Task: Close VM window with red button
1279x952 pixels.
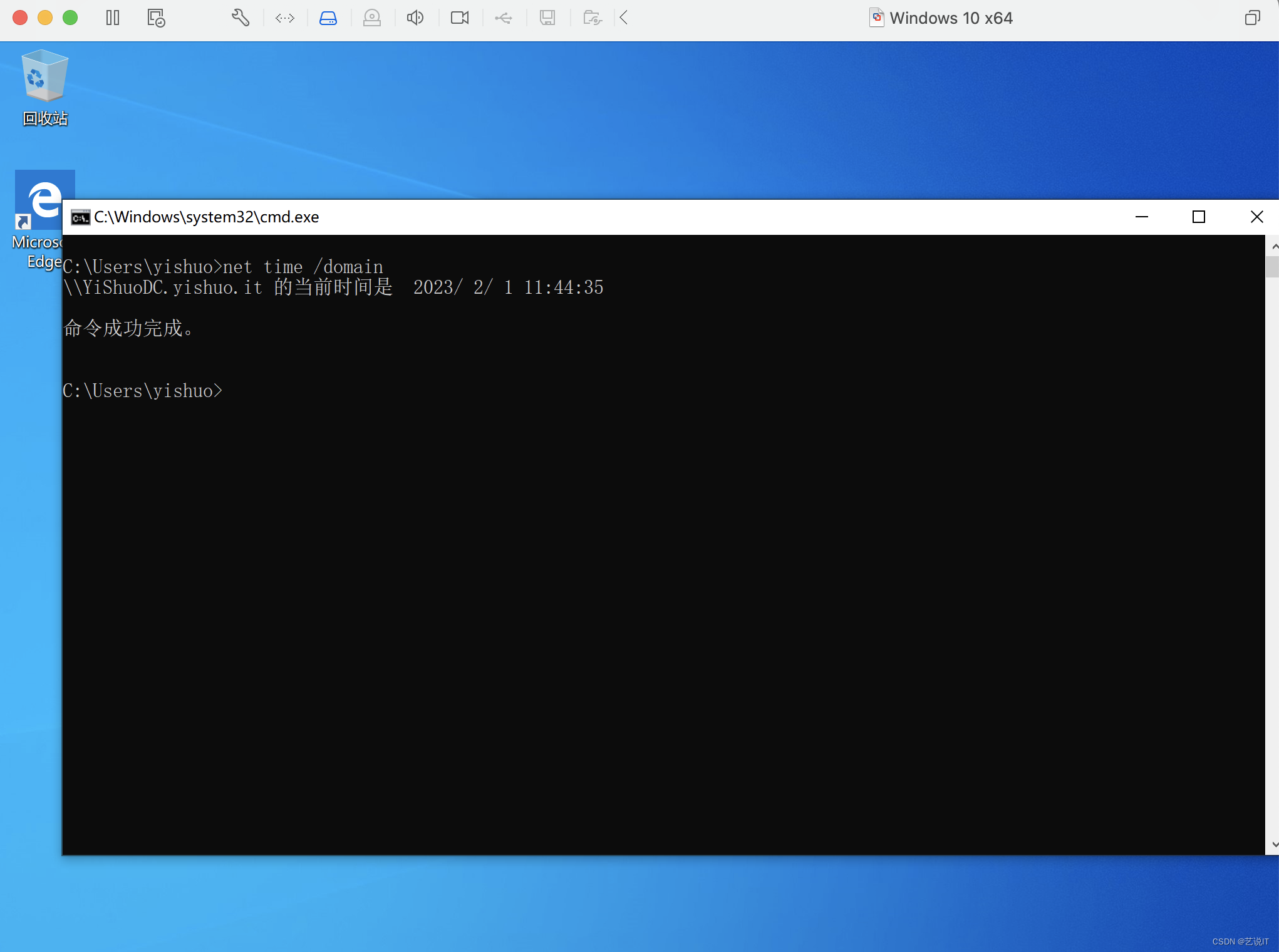Action: (x=20, y=18)
